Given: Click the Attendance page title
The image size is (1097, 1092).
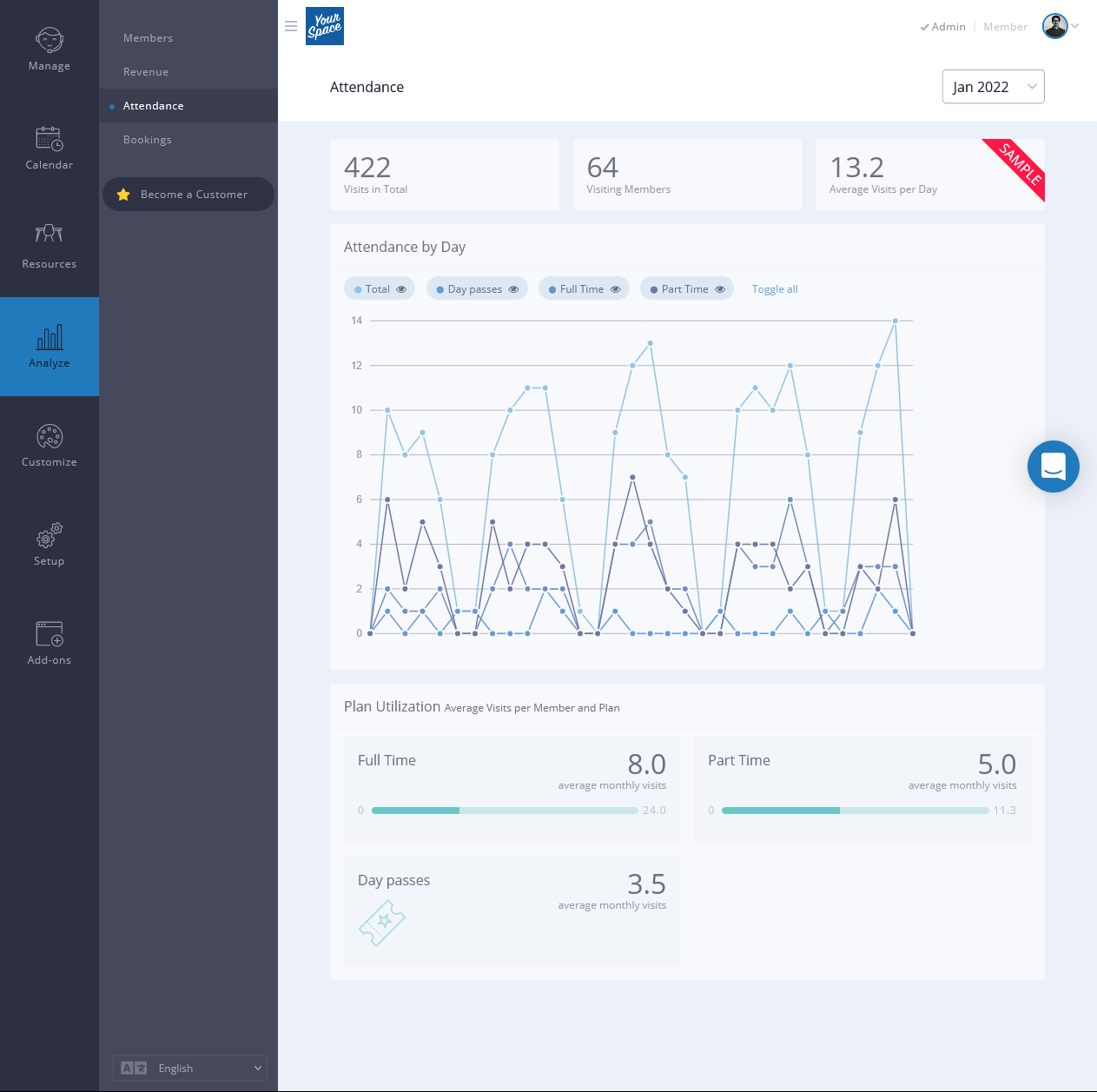Looking at the screenshot, I should (367, 87).
